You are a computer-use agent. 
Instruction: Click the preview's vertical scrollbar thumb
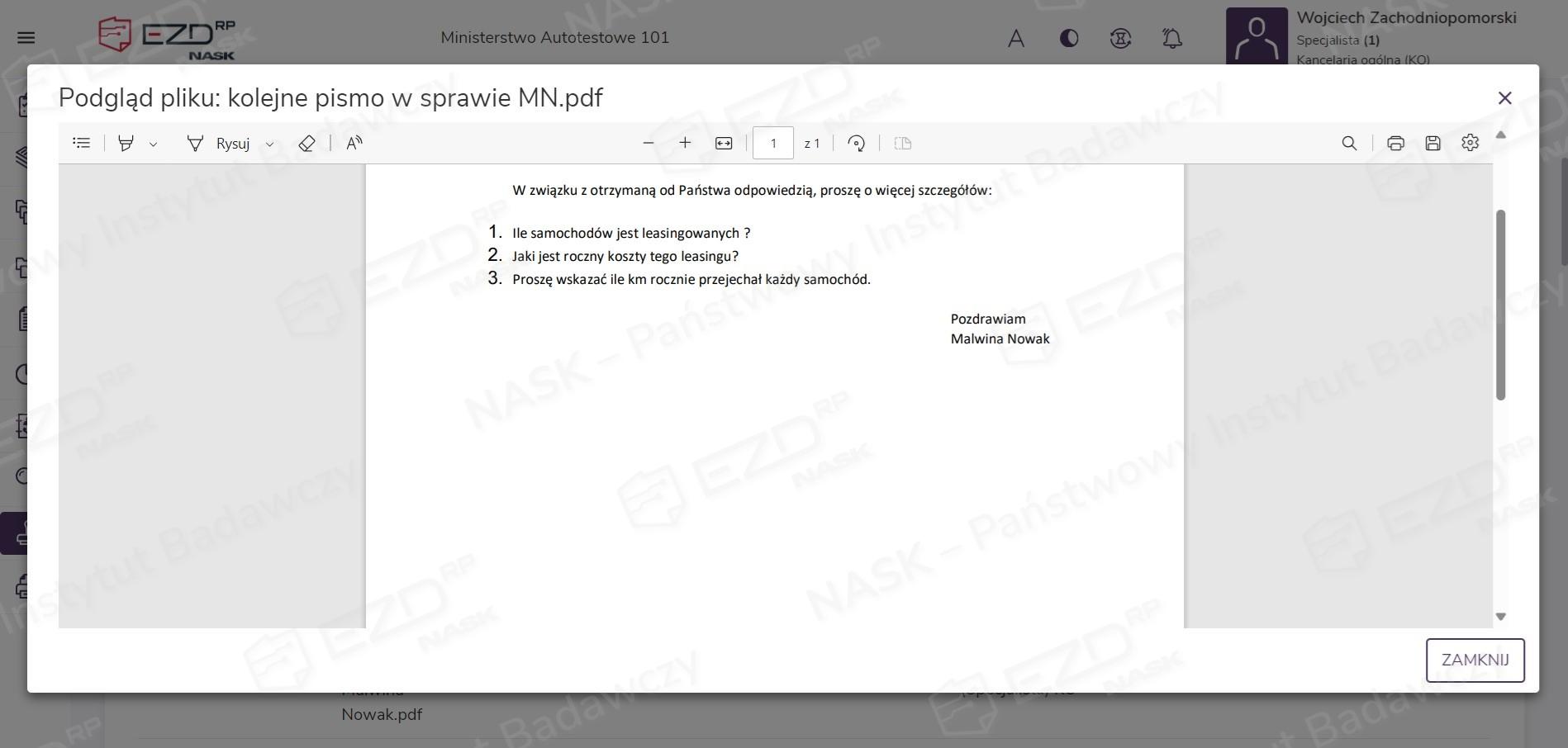[1500, 305]
